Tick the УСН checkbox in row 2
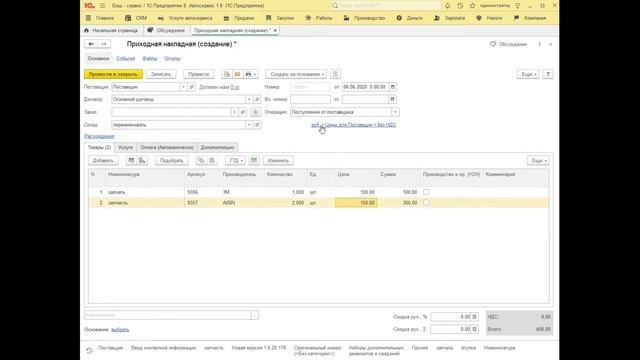640x360 pixels. coord(426,202)
